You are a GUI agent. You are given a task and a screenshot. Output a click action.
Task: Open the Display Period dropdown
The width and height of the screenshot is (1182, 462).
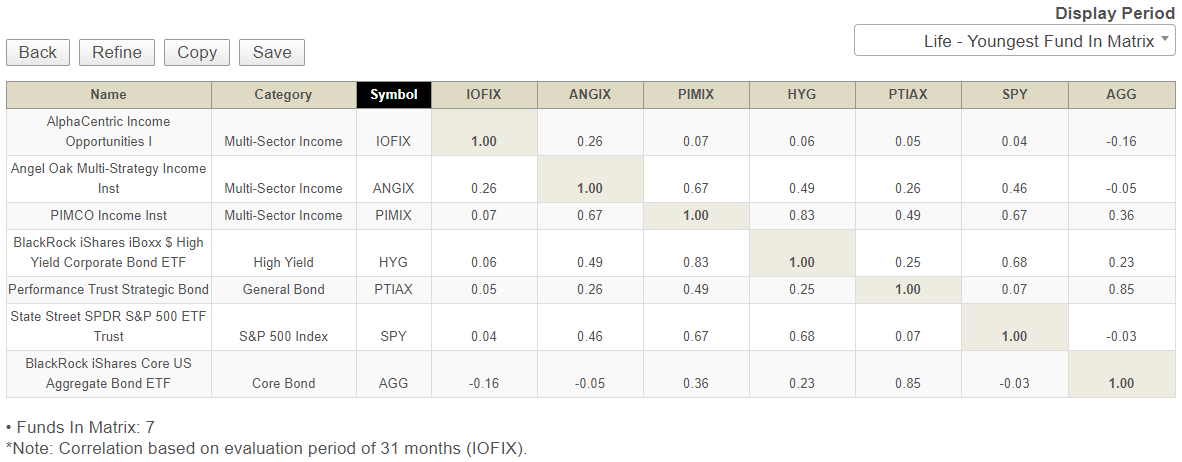pos(1013,41)
